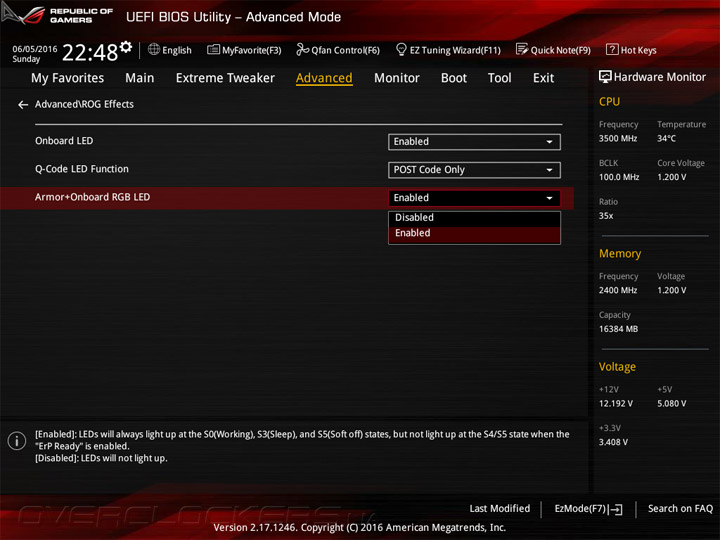Click the Hardware Monitor panel title

tap(659, 77)
